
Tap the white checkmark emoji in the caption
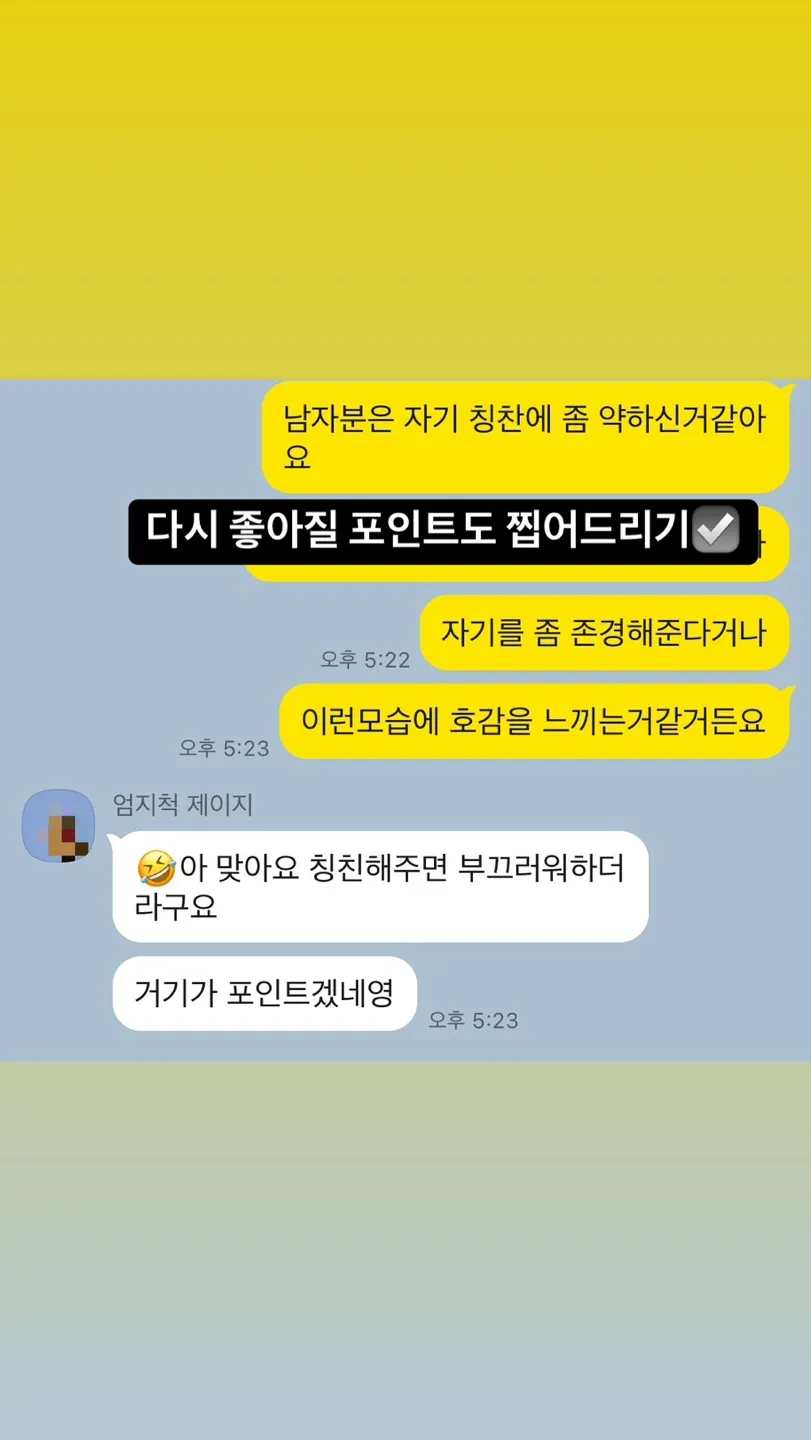[715, 530]
